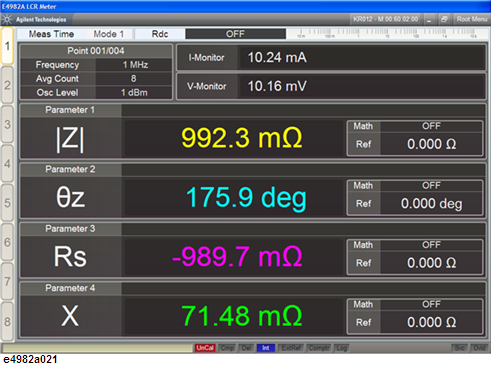Select side tab 8

tap(7, 321)
